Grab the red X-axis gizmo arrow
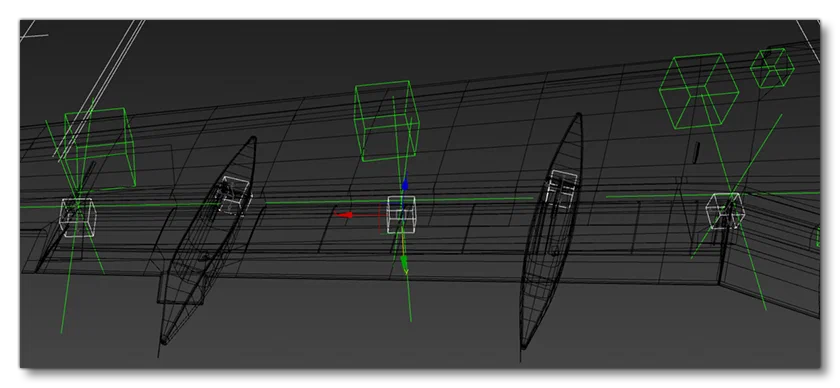The image size is (840, 388). (x=343, y=215)
